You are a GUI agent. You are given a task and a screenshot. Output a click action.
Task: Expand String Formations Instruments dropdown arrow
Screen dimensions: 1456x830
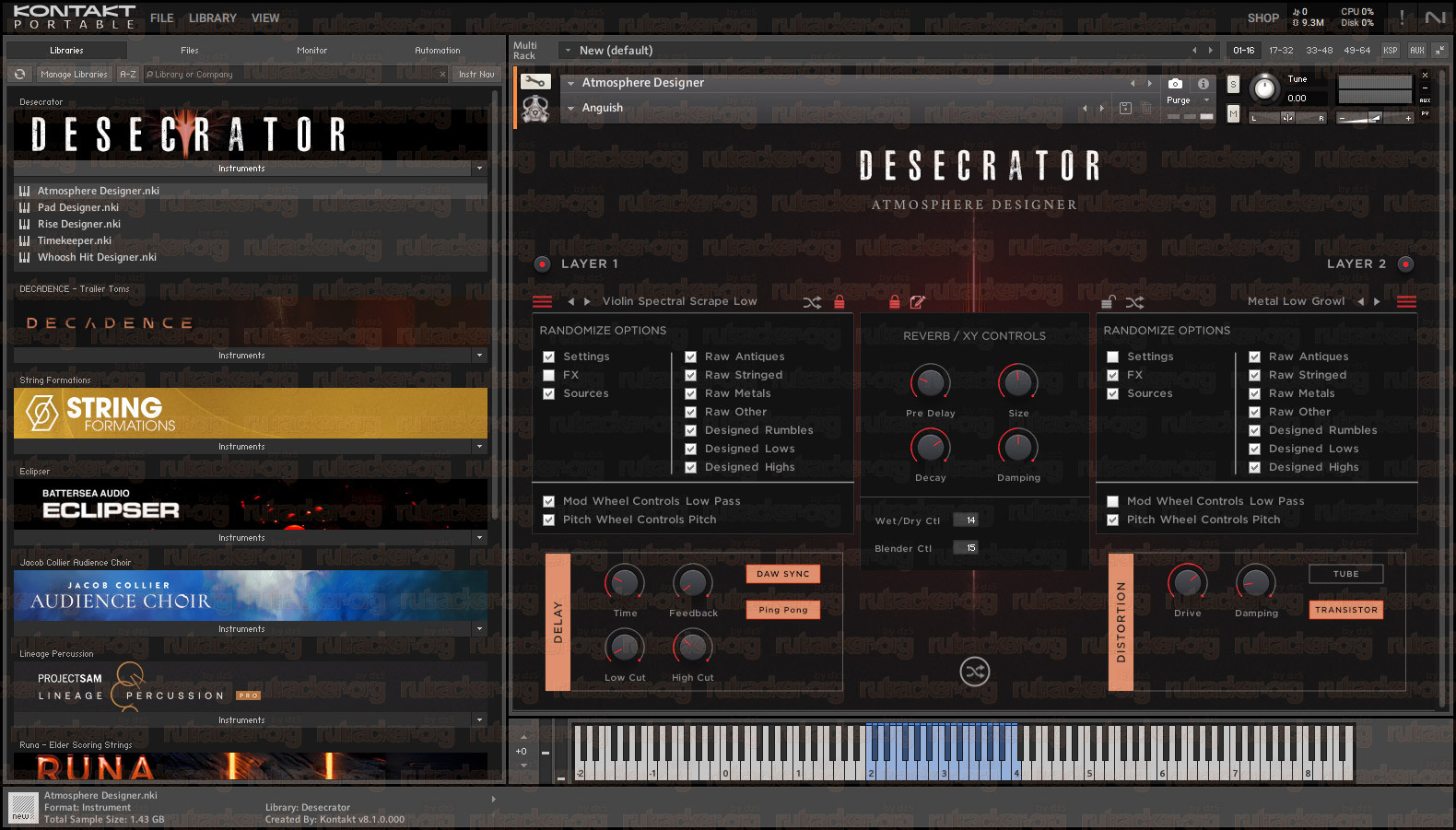pyautogui.click(x=479, y=447)
